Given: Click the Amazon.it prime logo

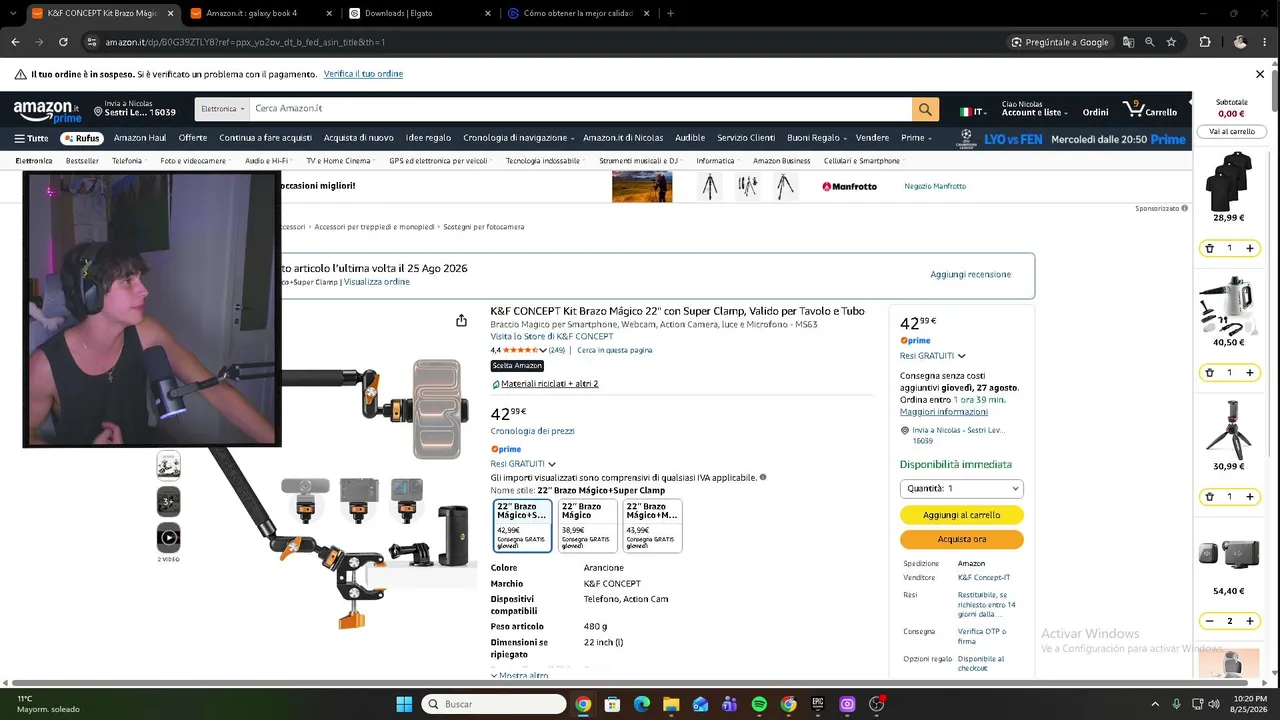Looking at the screenshot, I should tap(47, 110).
